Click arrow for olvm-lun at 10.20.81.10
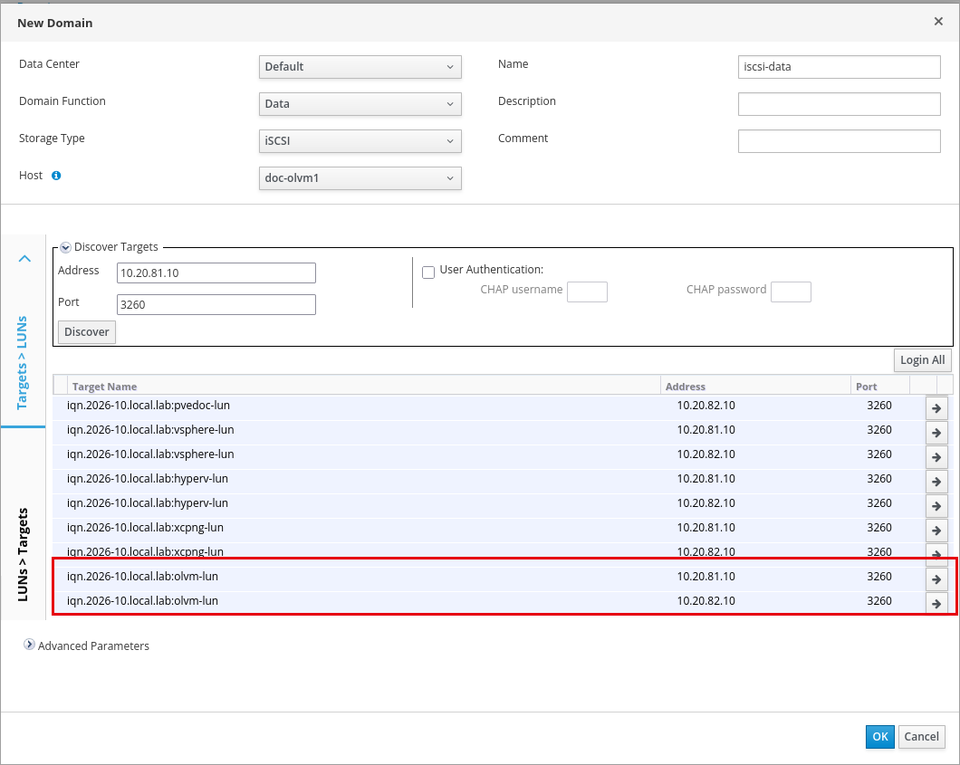The image size is (960, 765). point(936,580)
